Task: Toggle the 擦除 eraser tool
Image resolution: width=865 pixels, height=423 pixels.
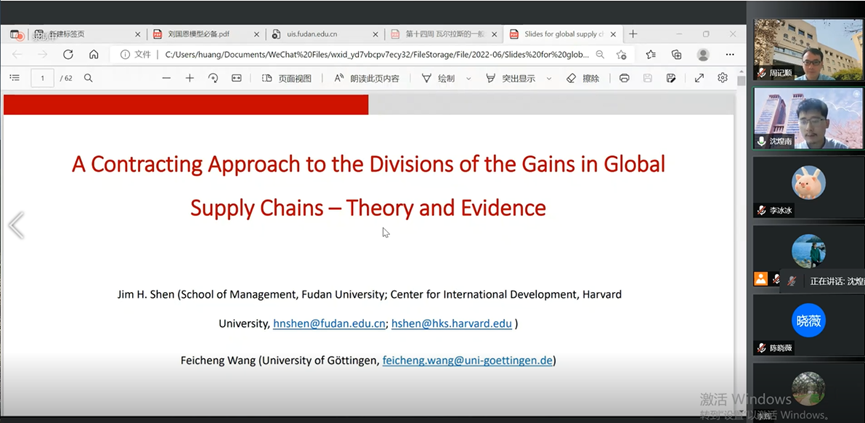Action: [x=585, y=78]
